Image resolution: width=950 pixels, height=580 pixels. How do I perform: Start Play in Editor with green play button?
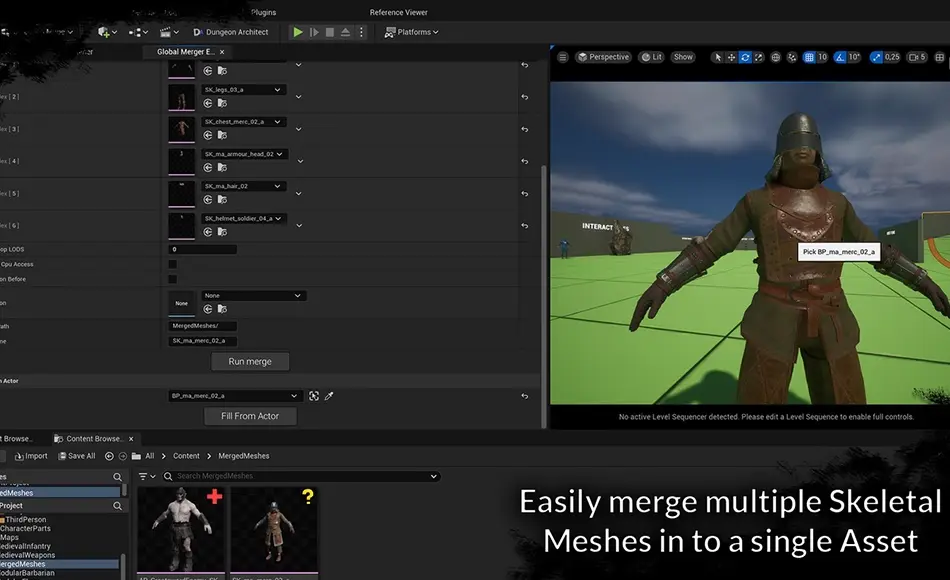click(x=297, y=32)
